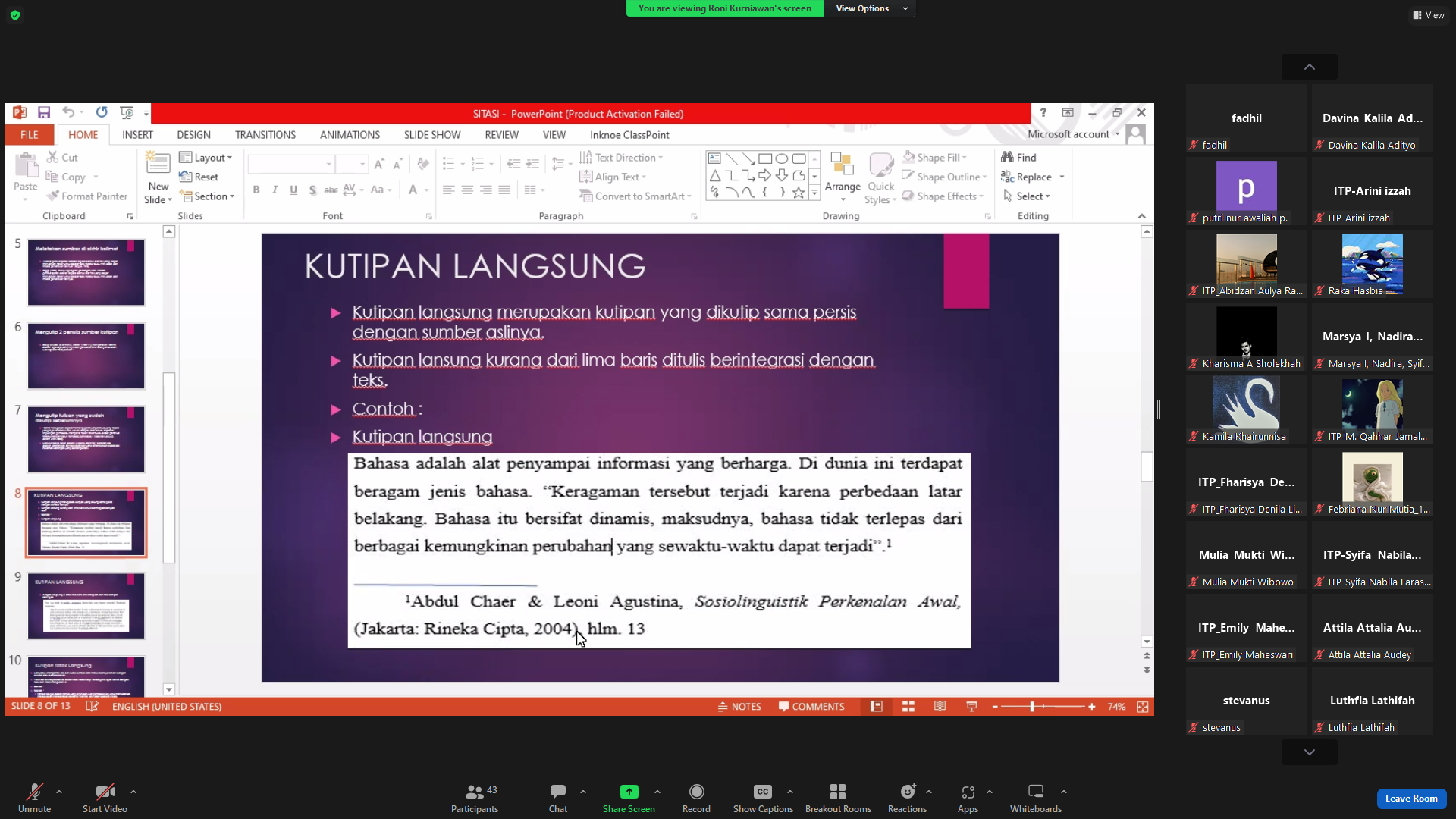The width and height of the screenshot is (1456, 819).
Task: Click the Share Screen icon in Zoom
Action: pos(629,792)
